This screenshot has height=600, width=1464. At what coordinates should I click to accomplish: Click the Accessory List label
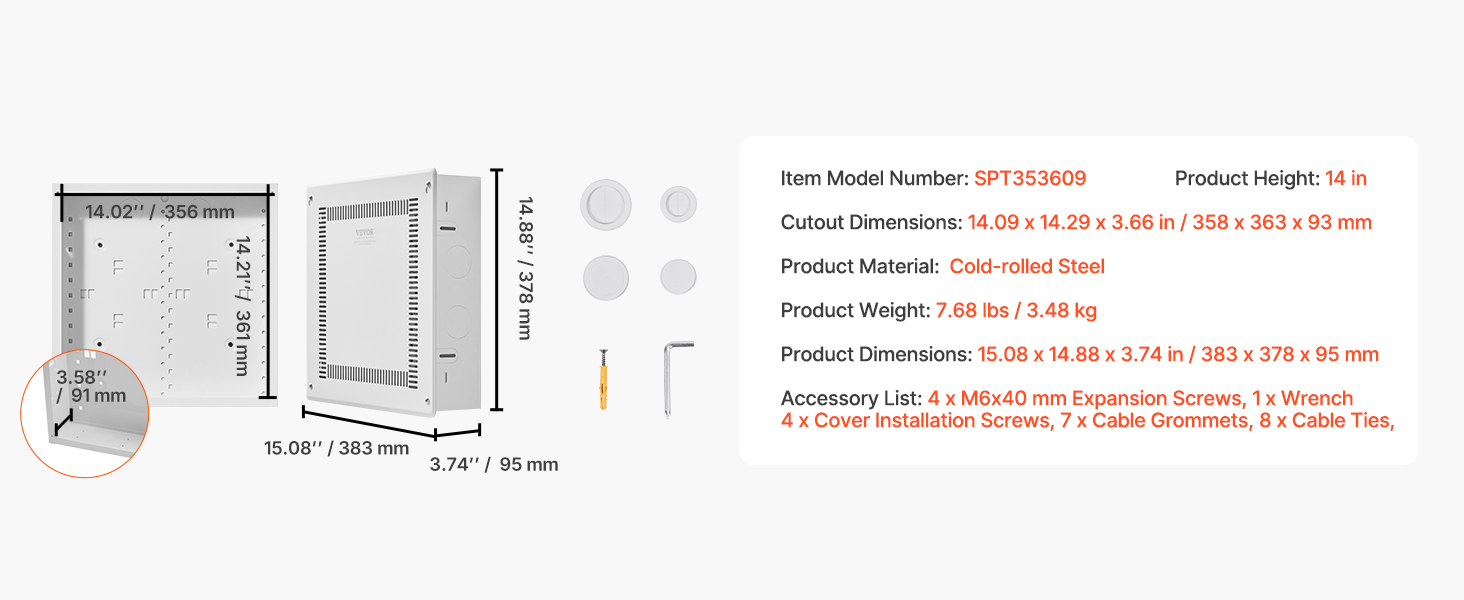coord(851,398)
